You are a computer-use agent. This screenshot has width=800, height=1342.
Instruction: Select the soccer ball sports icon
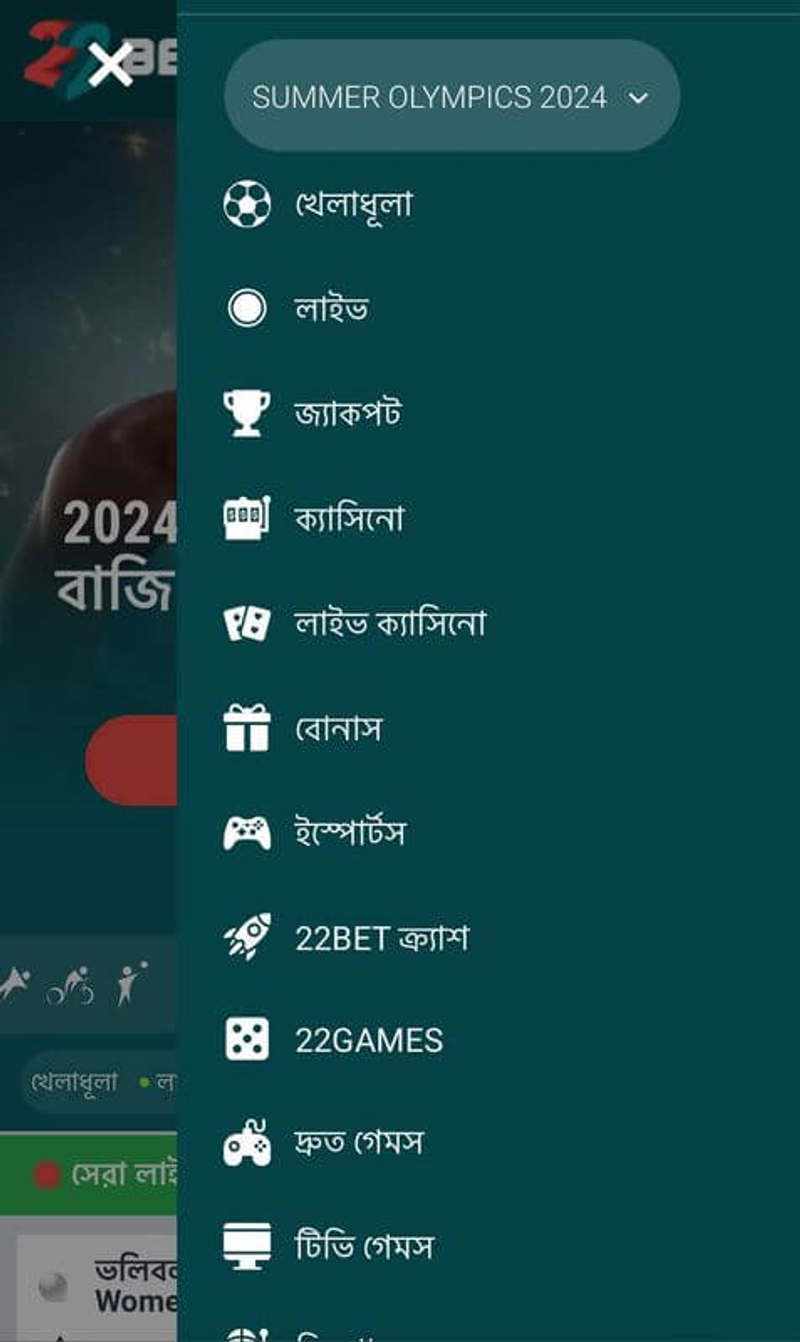pyautogui.click(x=246, y=204)
